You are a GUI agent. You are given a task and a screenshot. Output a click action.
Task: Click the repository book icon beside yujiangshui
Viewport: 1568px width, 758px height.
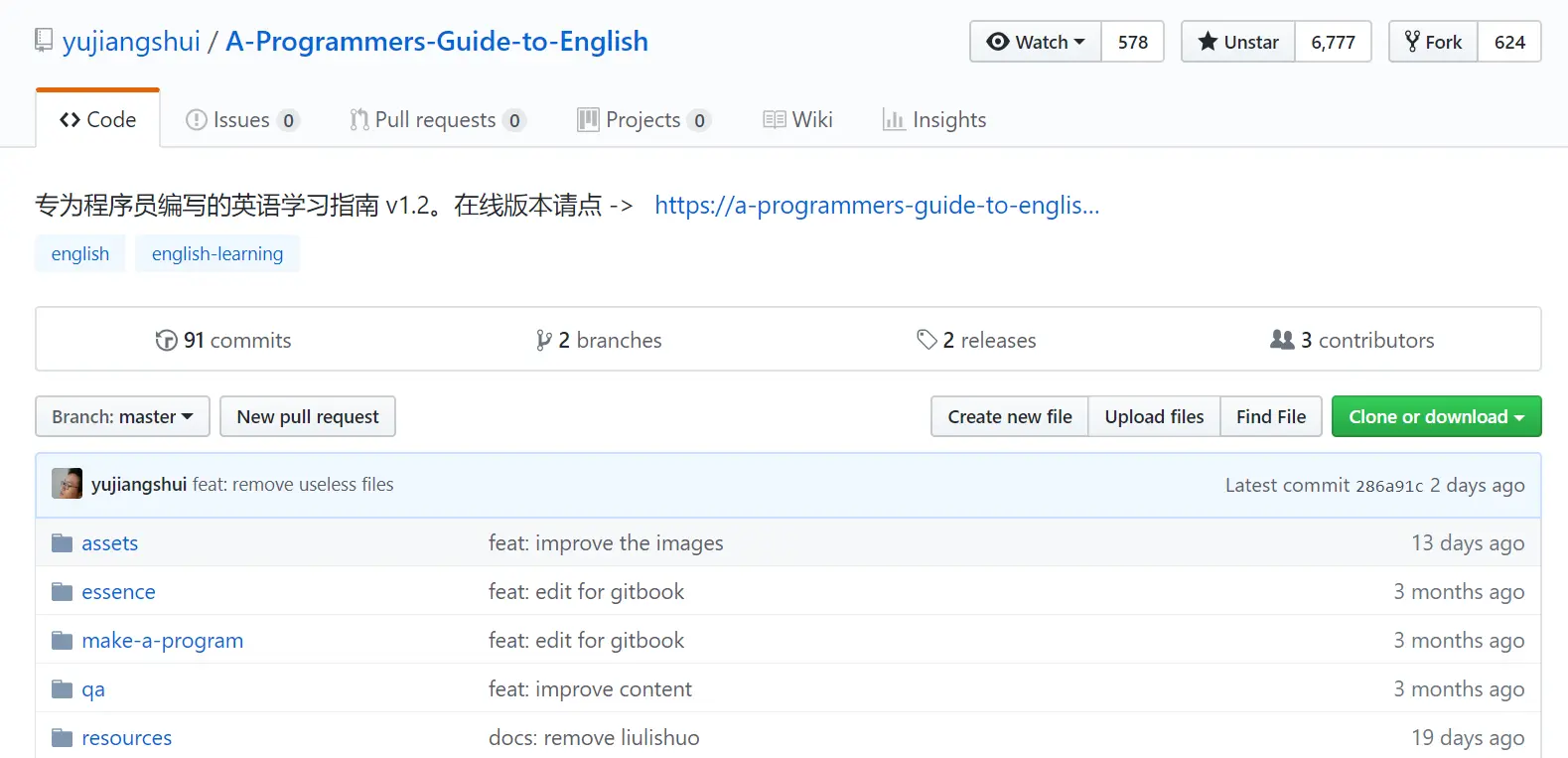[44, 41]
